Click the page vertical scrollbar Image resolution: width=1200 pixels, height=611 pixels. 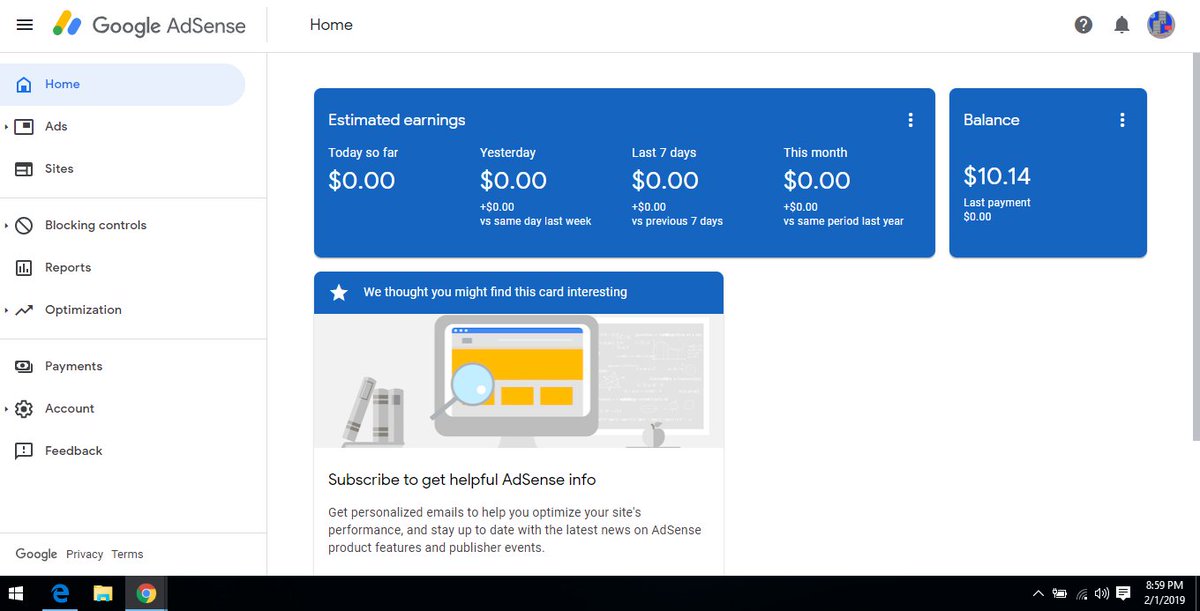pyautogui.click(x=1195, y=246)
